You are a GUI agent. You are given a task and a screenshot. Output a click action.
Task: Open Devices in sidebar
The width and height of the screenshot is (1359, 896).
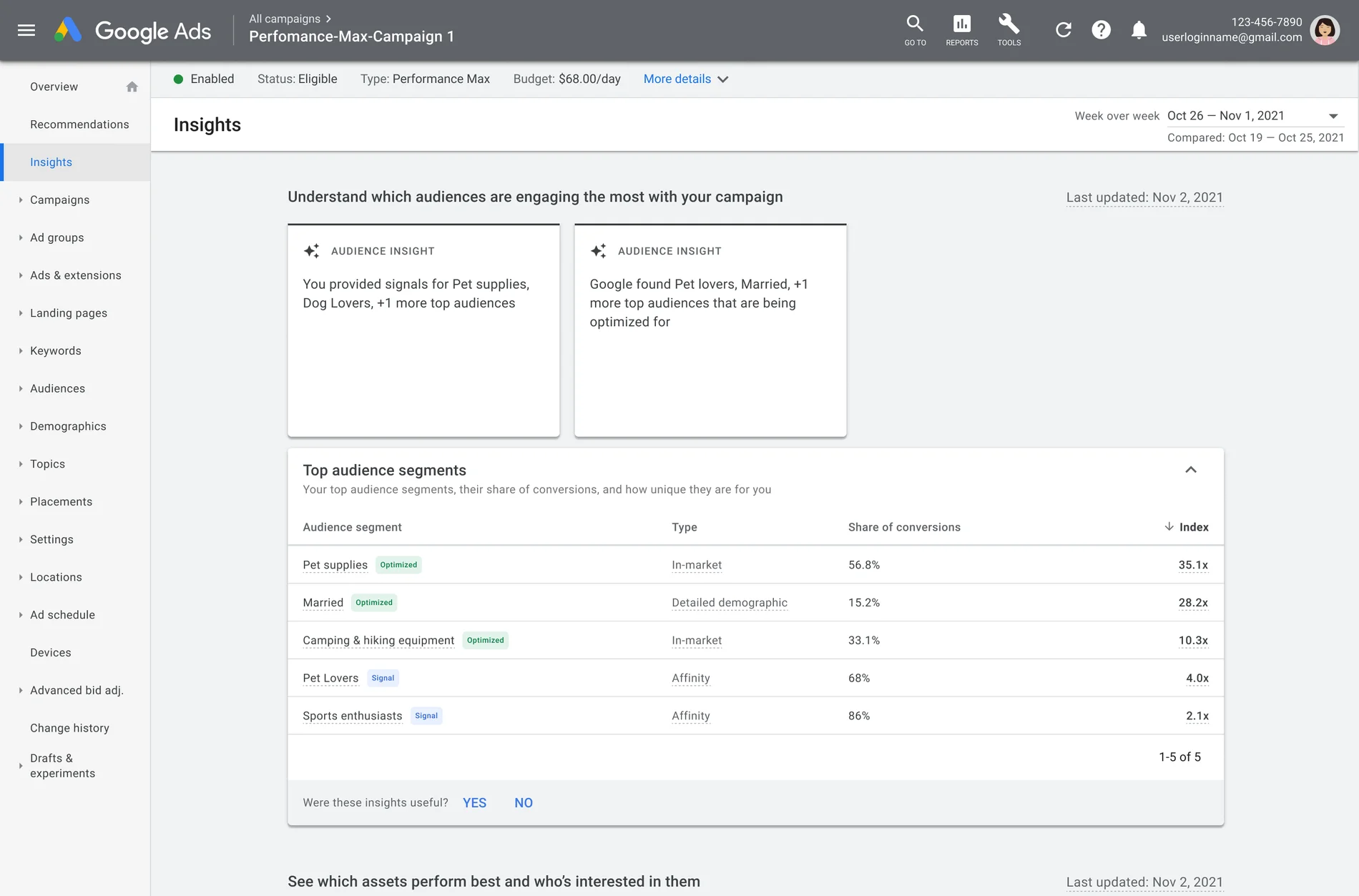(x=51, y=653)
